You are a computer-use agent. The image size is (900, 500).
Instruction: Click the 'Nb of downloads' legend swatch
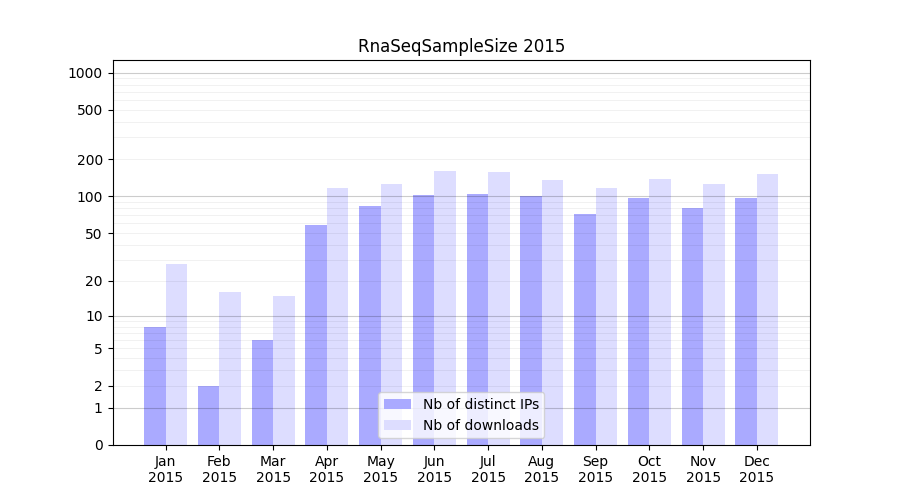pos(397,425)
